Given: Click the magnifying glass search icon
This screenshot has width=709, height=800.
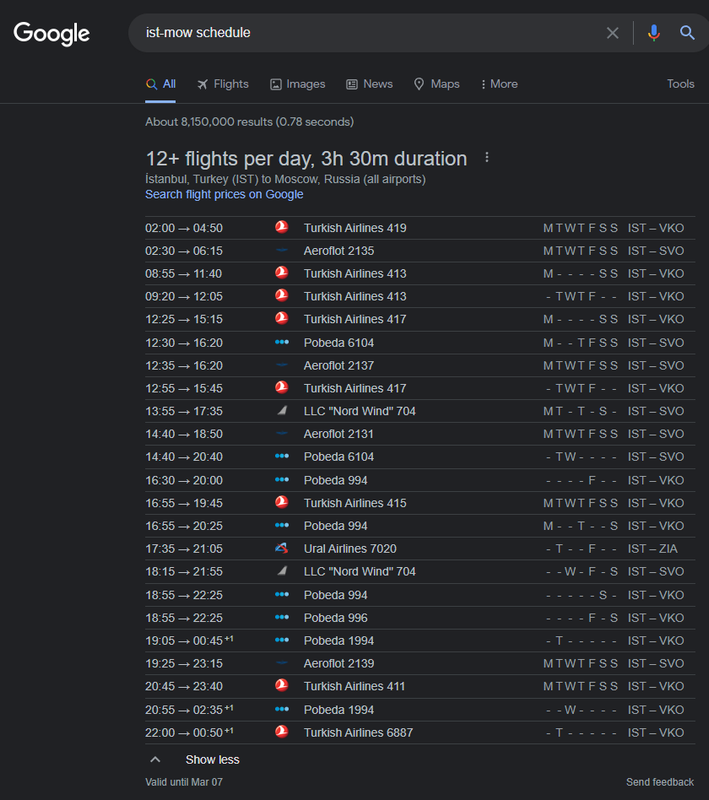Looking at the screenshot, I should tap(687, 33).
